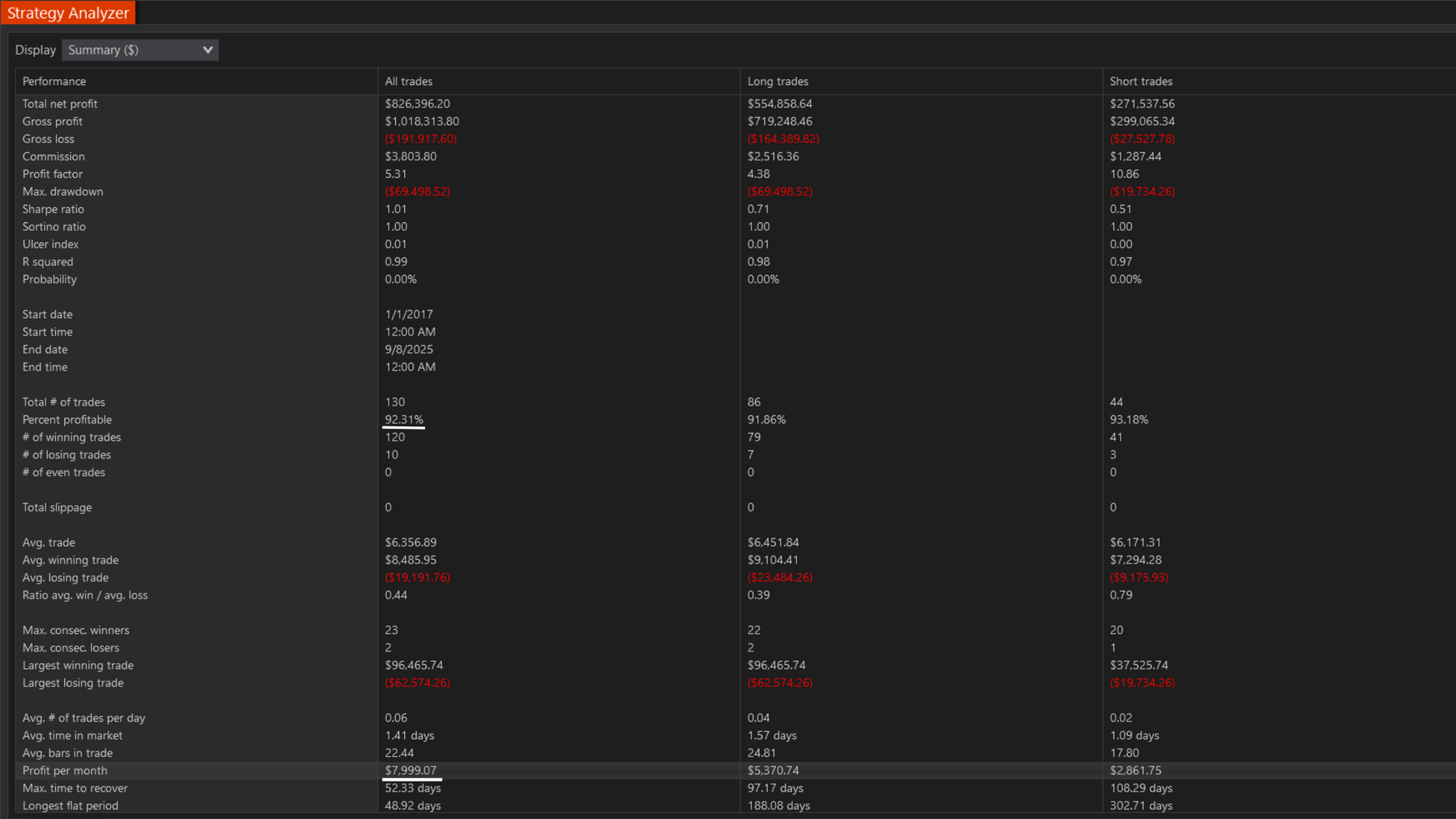Click the Long trades gross loss value
Viewport: 1456px width, 819px height.
[783, 139]
